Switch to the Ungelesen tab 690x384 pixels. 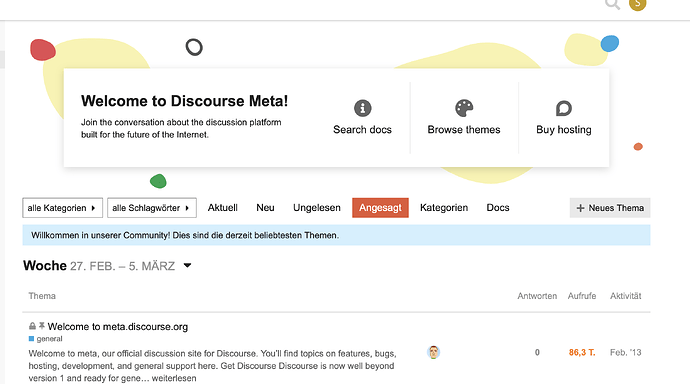tap(317, 208)
